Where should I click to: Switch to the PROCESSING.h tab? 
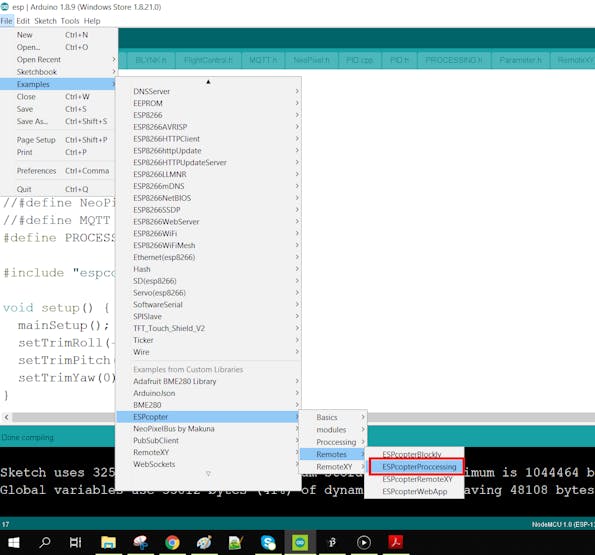[x=454, y=60]
